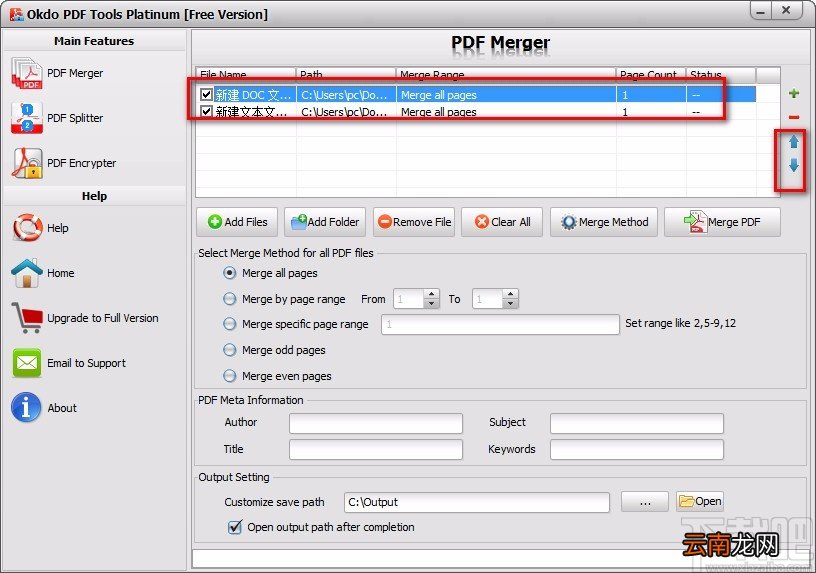Image resolution: width=816 pixels, height=573 pixels.
Task: Click the Page Count column header
Action: click(651, 74)
